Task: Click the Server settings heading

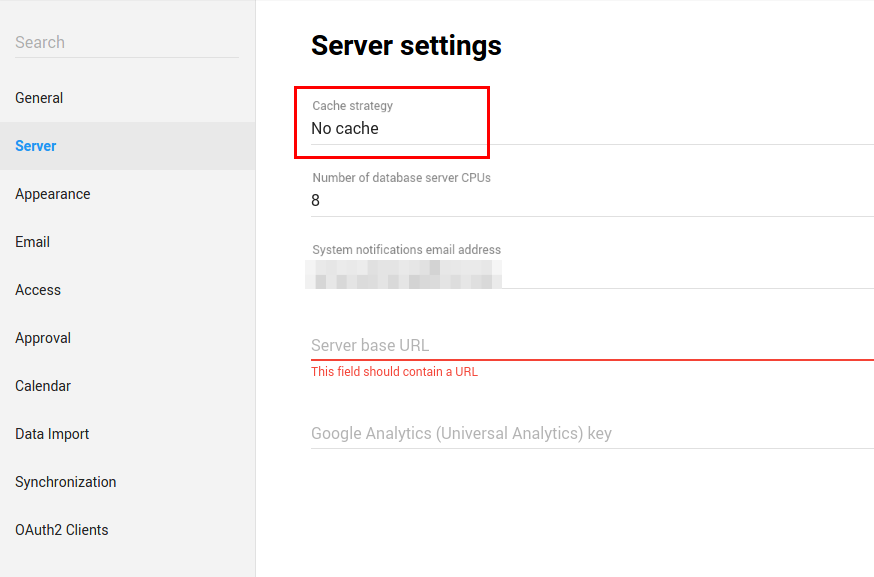Action: click(x=406, y=45)
